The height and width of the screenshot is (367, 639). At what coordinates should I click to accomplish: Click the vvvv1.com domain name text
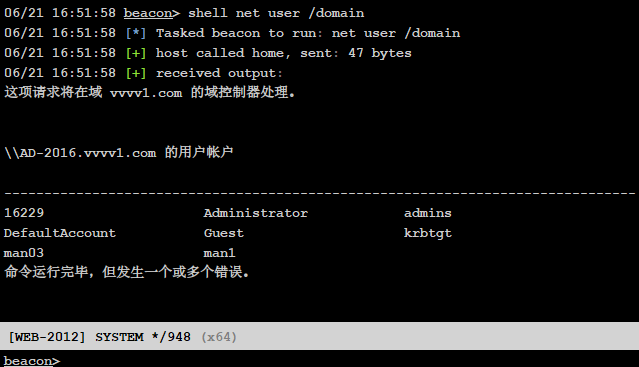(x=146, y=93)
